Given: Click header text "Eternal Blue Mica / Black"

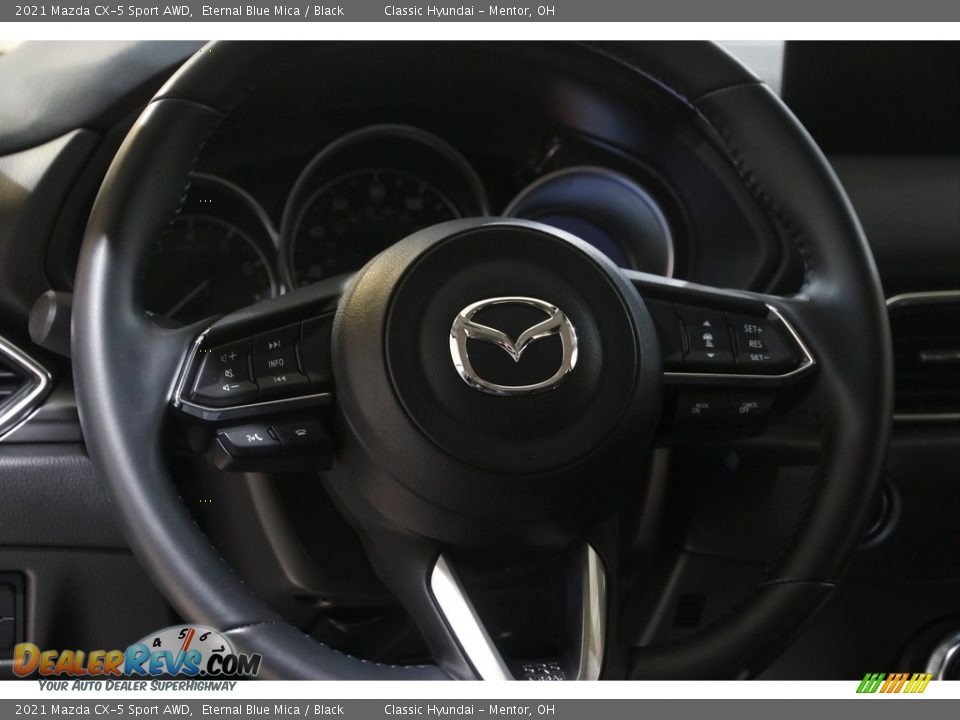Looking at the screenshot, I should pyautogui.click(x=272, y=10).
